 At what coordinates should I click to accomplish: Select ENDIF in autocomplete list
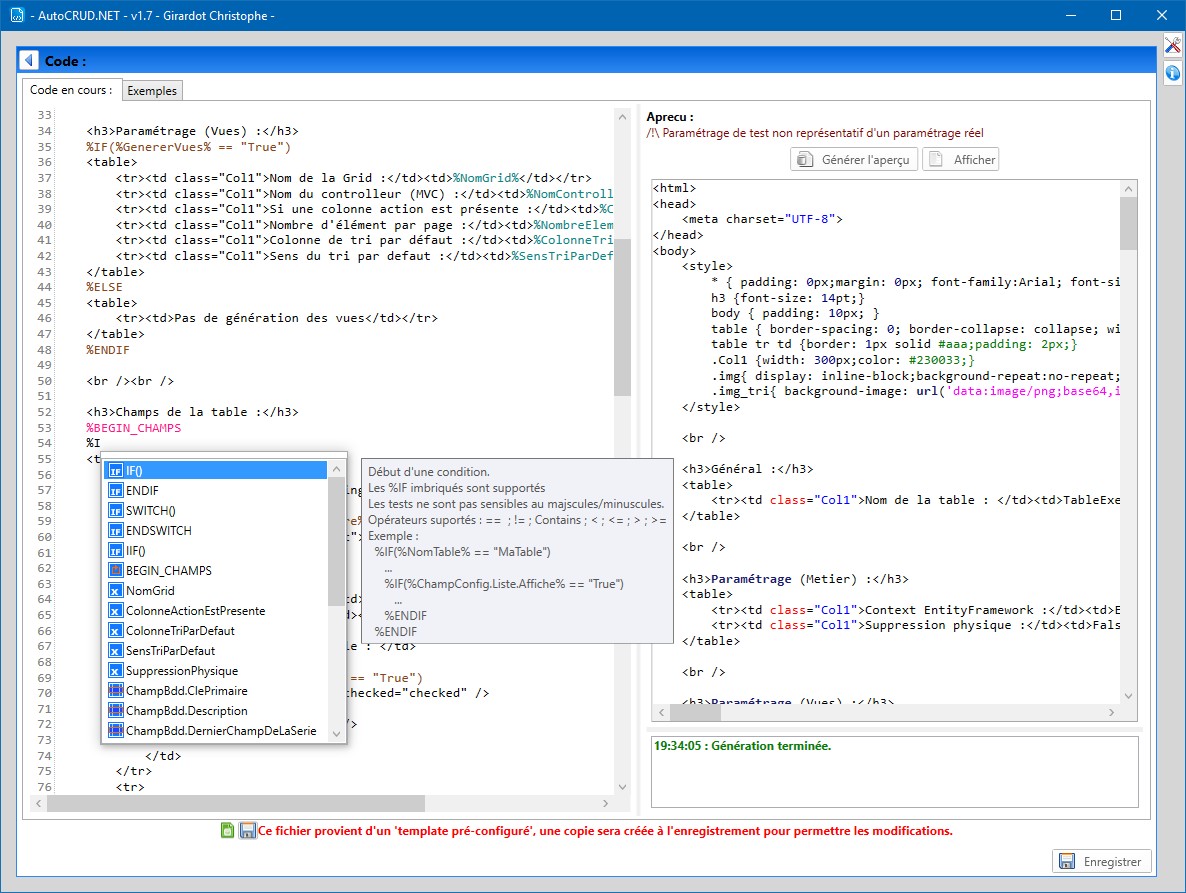point(216,491)
